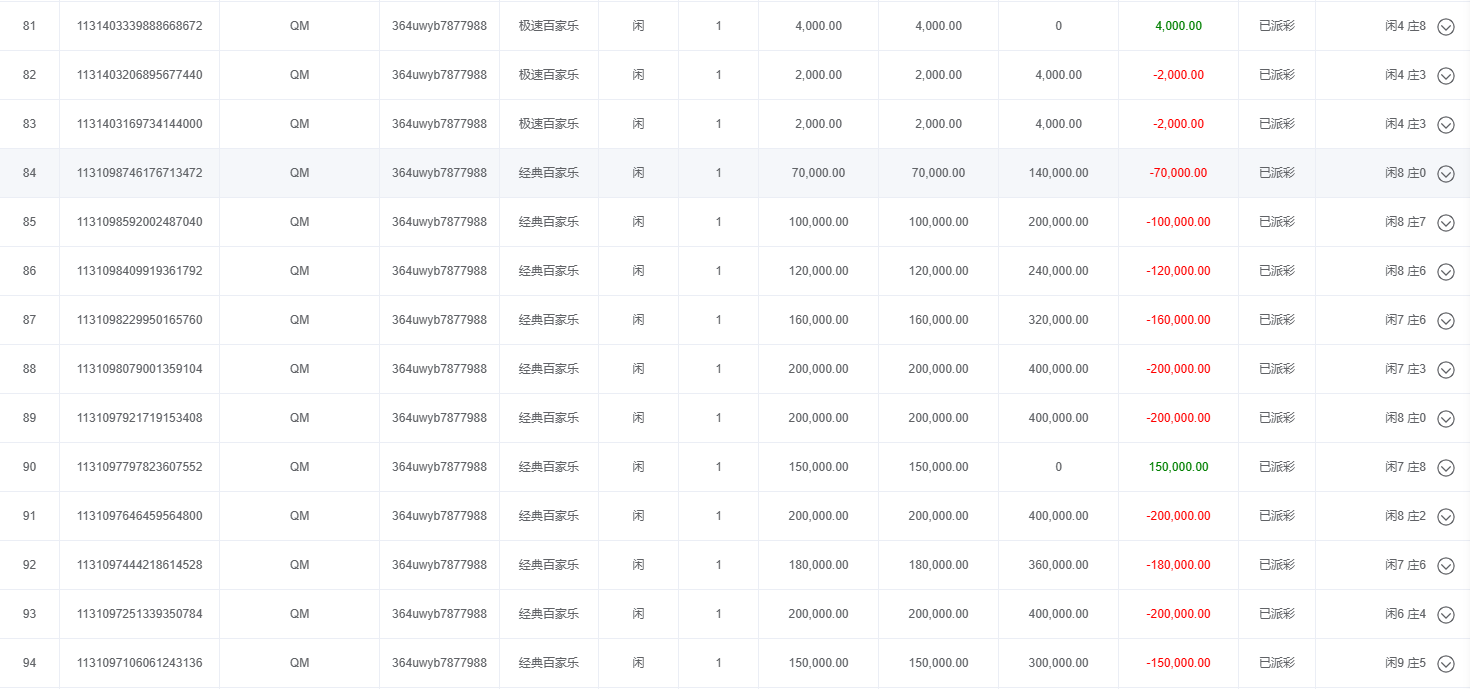
Task: Expand row 86 circled arrow
Action: point(1445,272)
